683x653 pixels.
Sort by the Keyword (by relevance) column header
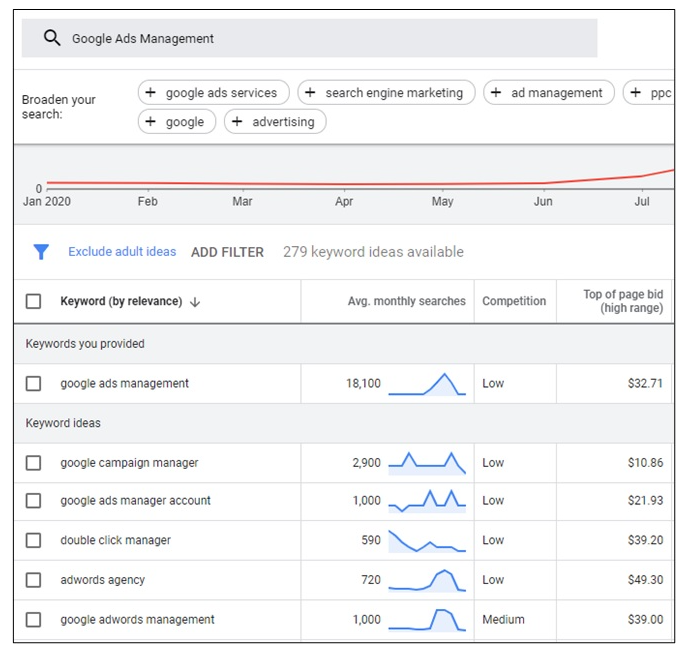[121, 301]
